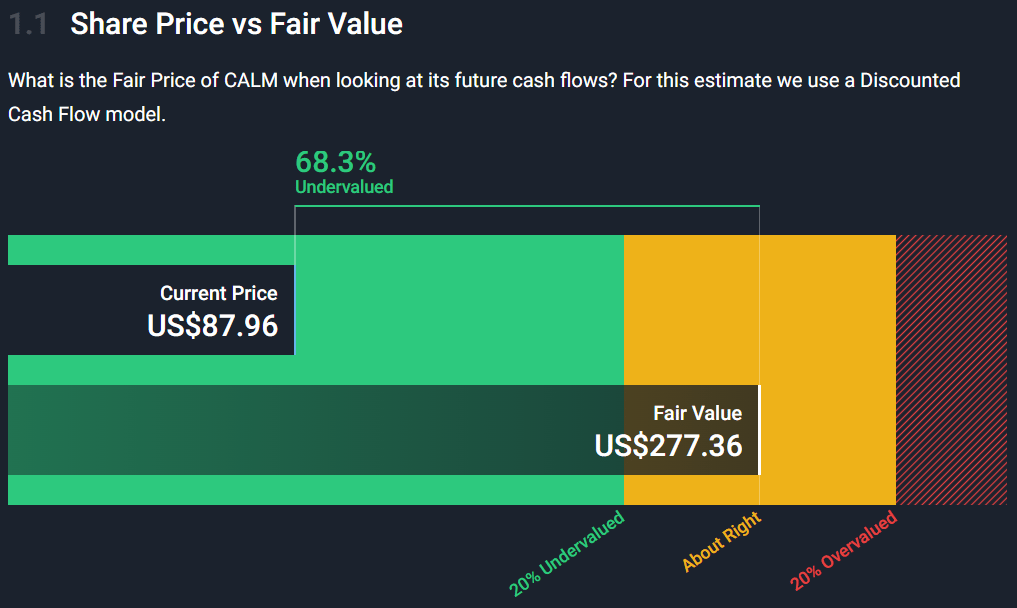Screen dimensions: 1017x608
Task: Click the Current Price caption text
Action: click(219, 293)
